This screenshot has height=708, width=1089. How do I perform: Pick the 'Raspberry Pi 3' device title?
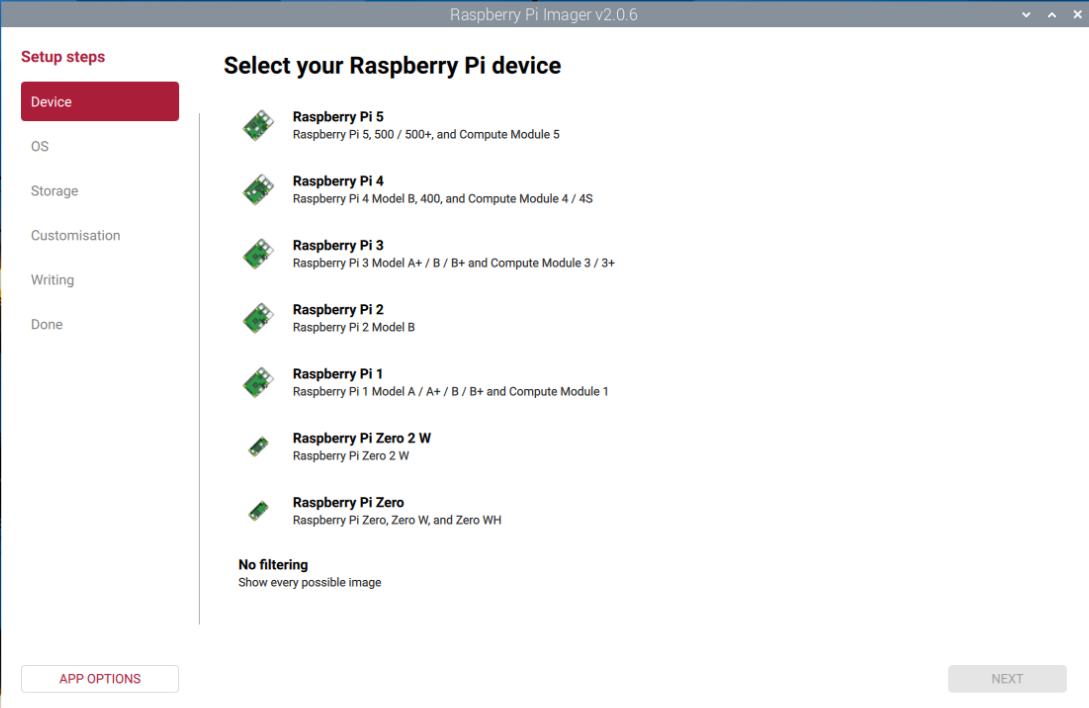coord(338,245)
